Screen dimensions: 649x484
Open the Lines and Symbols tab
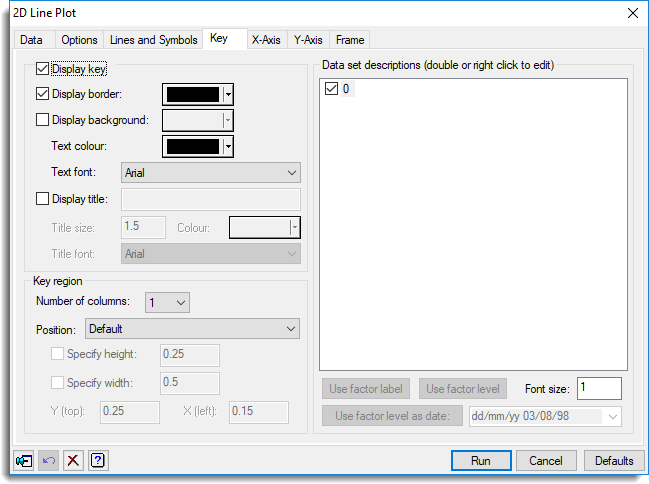[x=153, y=40]
